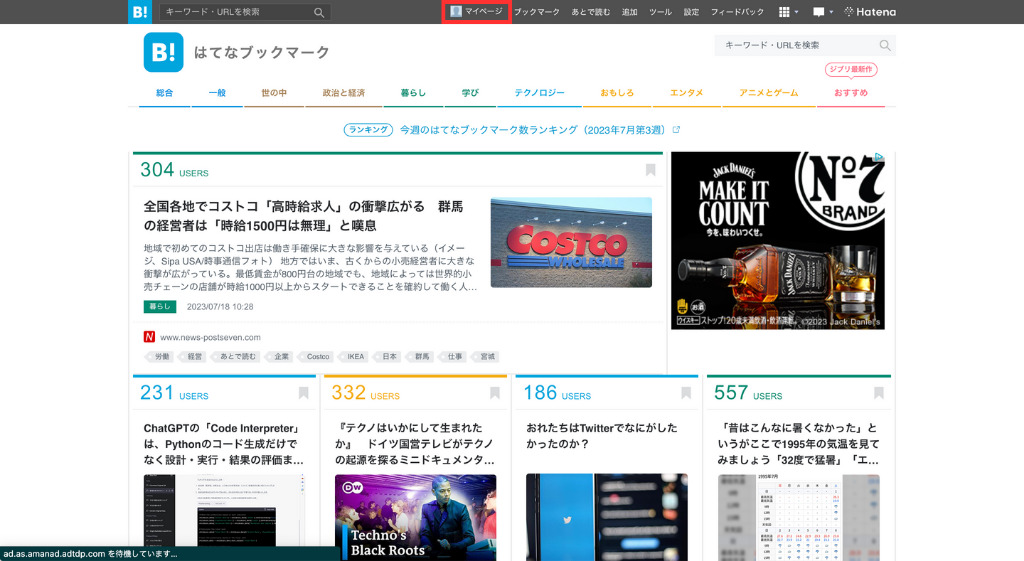Select the 一般 category tab
The width and height of the screenshot is (1024, 561).
click(x=217, y=93)
